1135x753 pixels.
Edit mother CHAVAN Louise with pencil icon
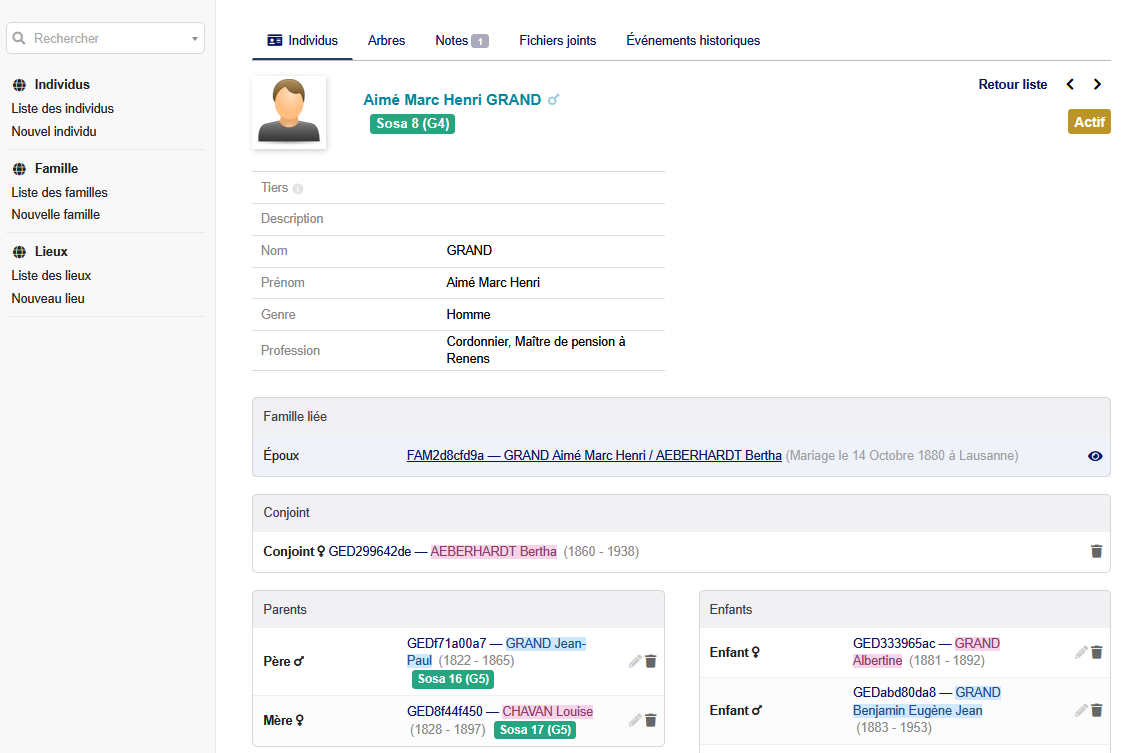click(635, 720)
